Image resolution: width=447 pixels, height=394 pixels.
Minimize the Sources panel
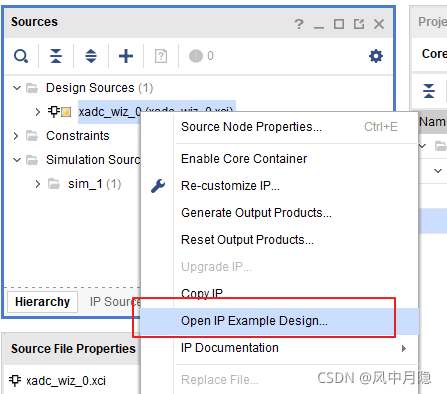click(x=319, y=27)
